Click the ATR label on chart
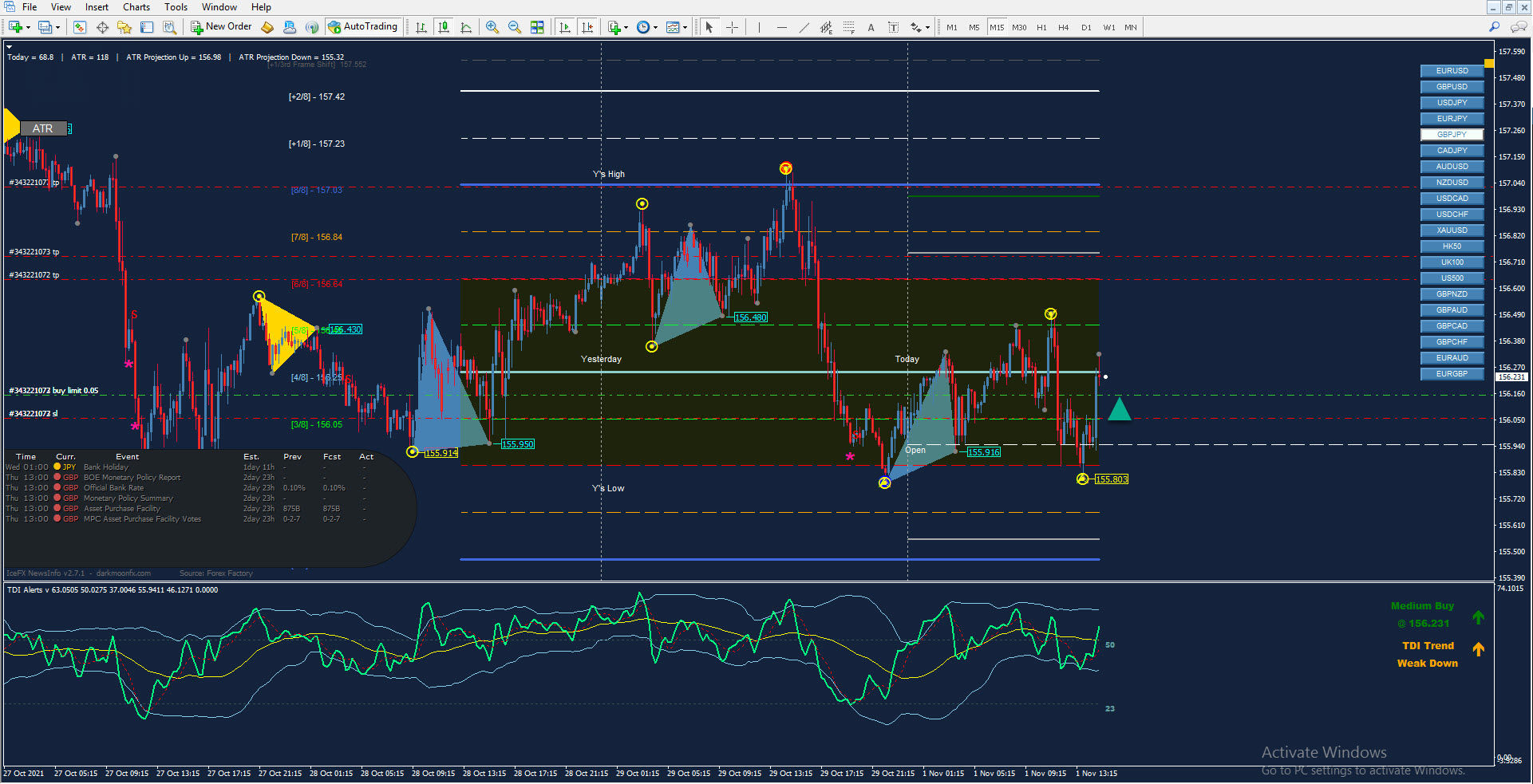This screenshot has width=1533, height=784. [43, 128]
